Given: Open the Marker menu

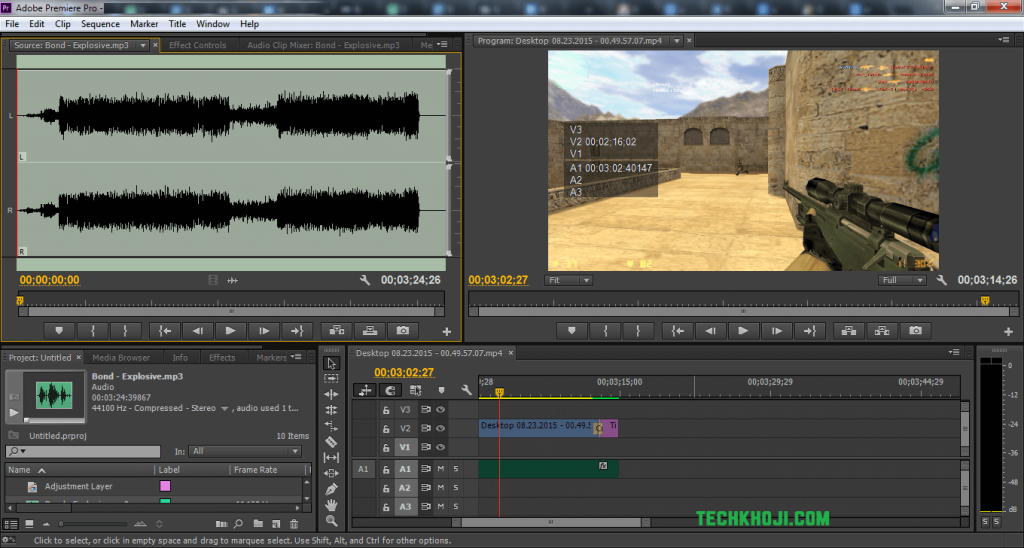Looking at the screenshot, I should [x=144, y=24].
